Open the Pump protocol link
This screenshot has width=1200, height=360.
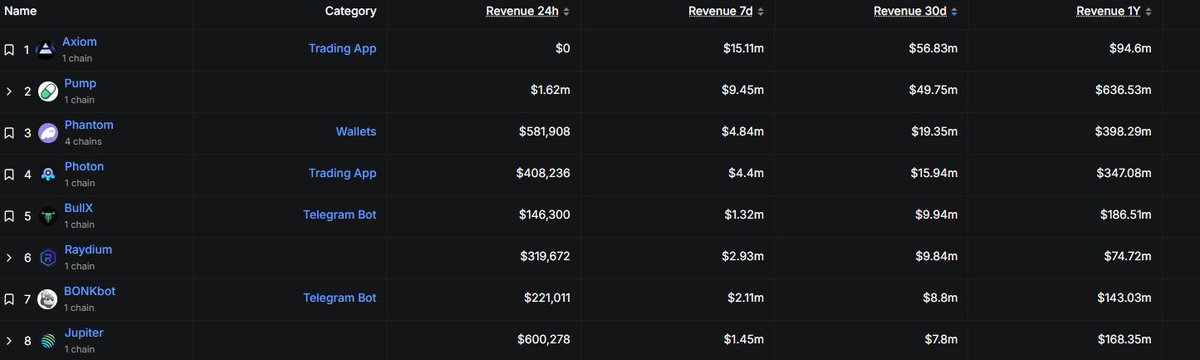coord(79,84)
